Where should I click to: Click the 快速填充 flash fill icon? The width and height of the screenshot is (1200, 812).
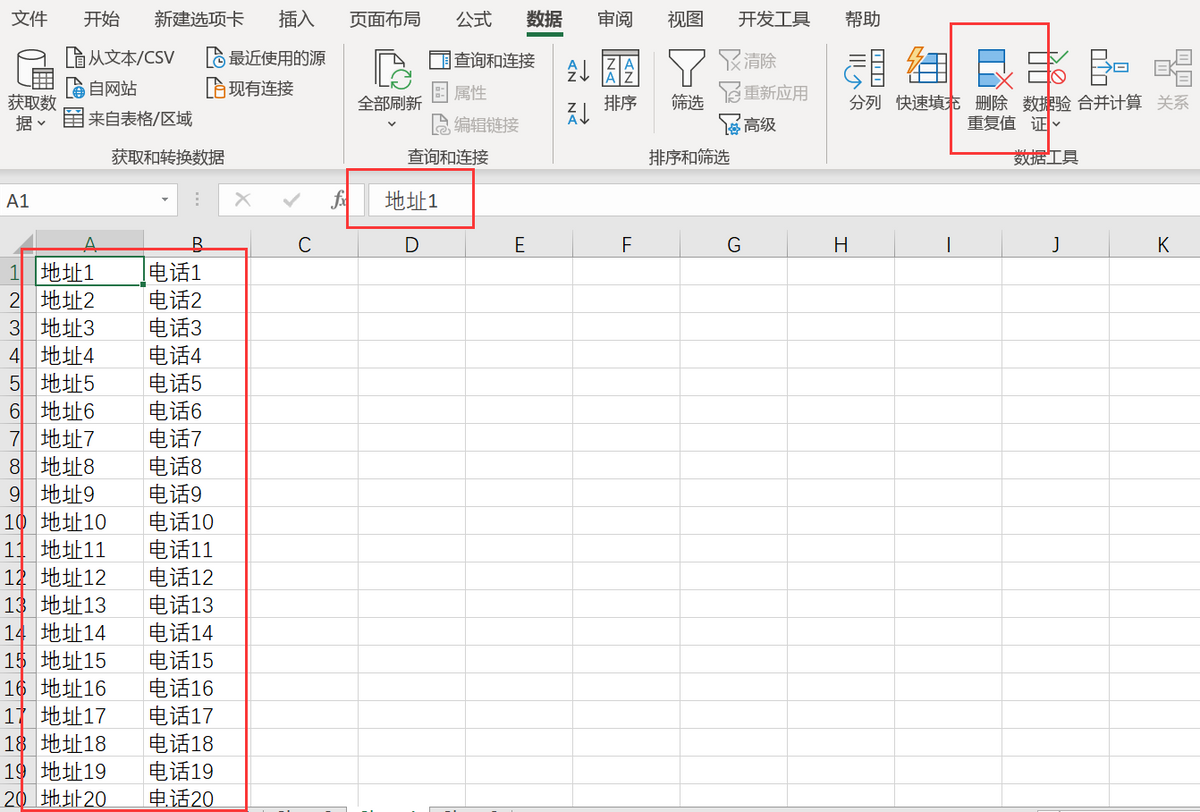pos(927,68)
